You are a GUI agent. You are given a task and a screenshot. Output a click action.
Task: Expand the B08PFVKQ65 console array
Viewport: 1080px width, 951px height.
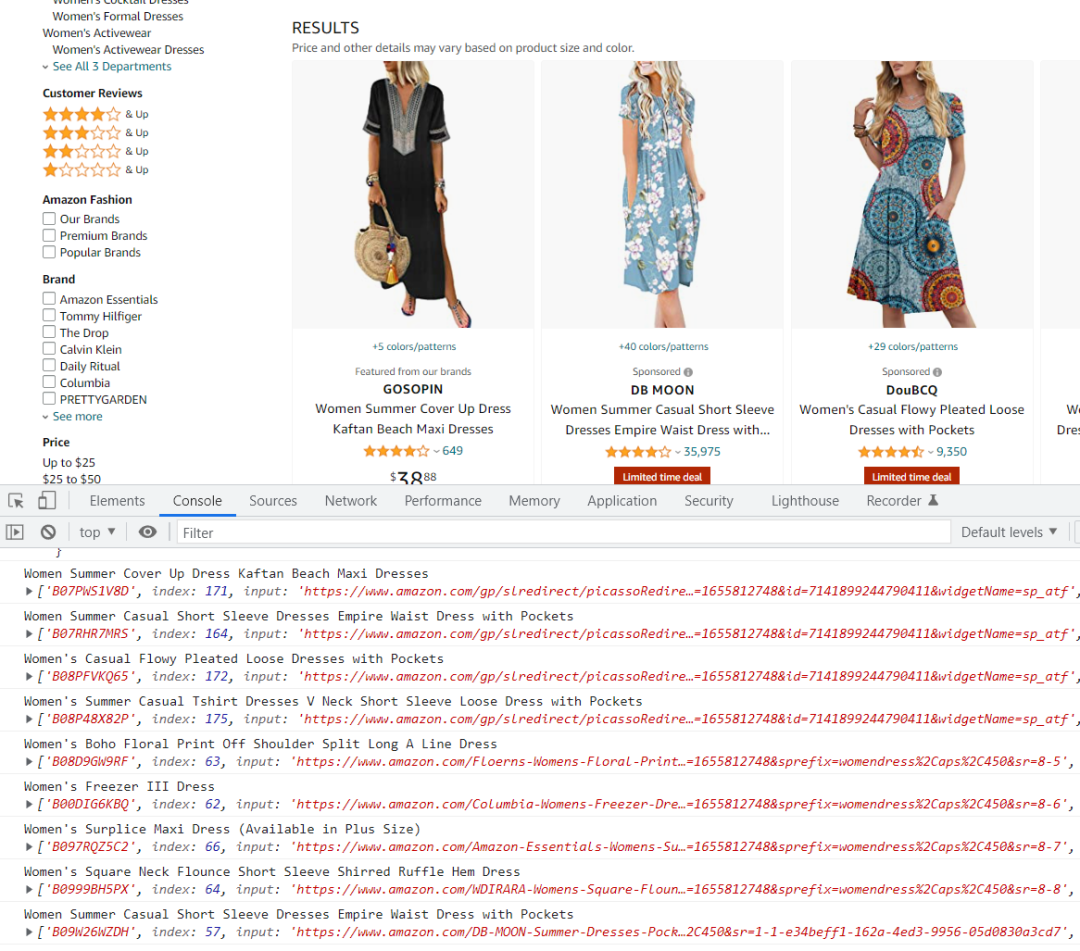tap(29, 676)
